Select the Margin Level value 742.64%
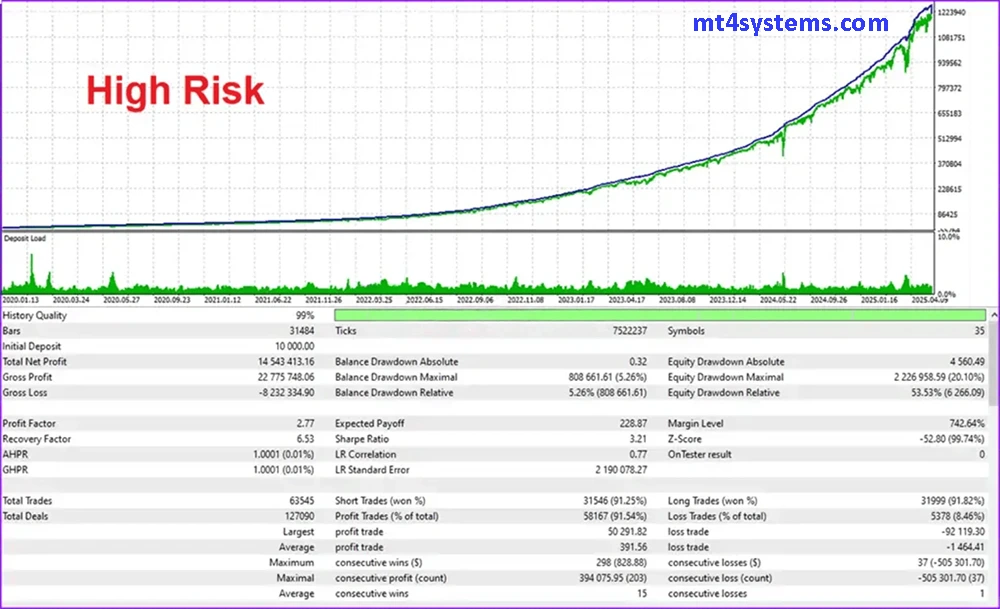The height and width of the screenshot is (609, 1000). (x=962, y=424)
